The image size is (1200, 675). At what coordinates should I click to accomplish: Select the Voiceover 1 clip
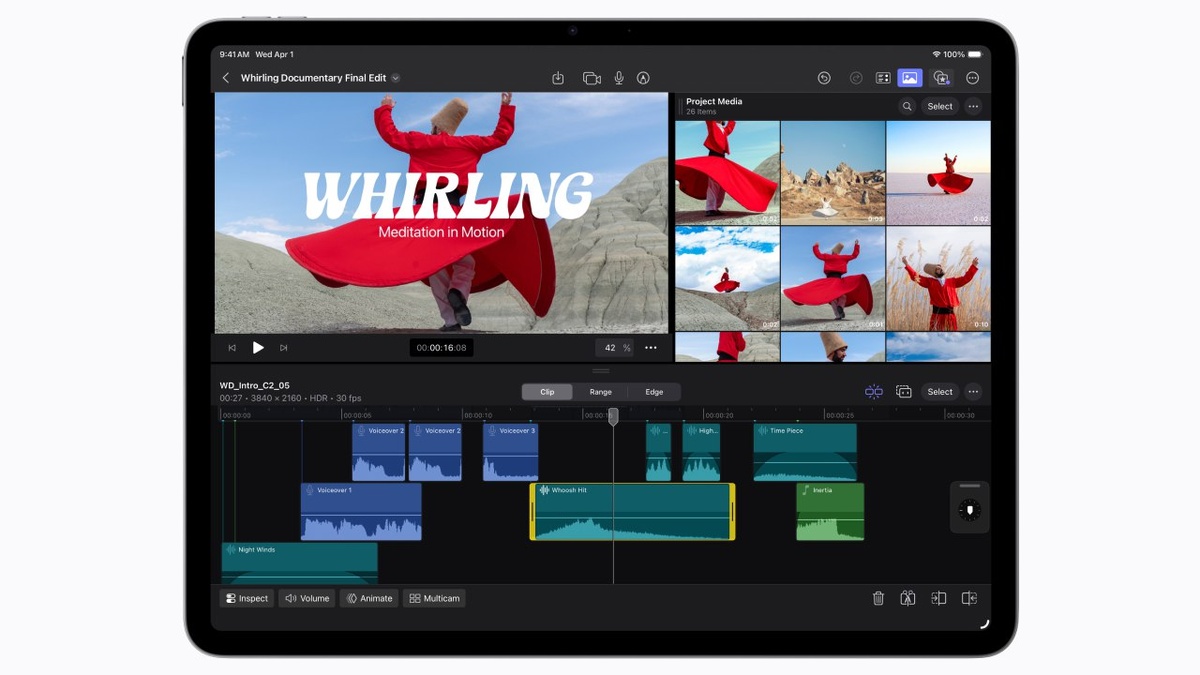click(361, 512)
